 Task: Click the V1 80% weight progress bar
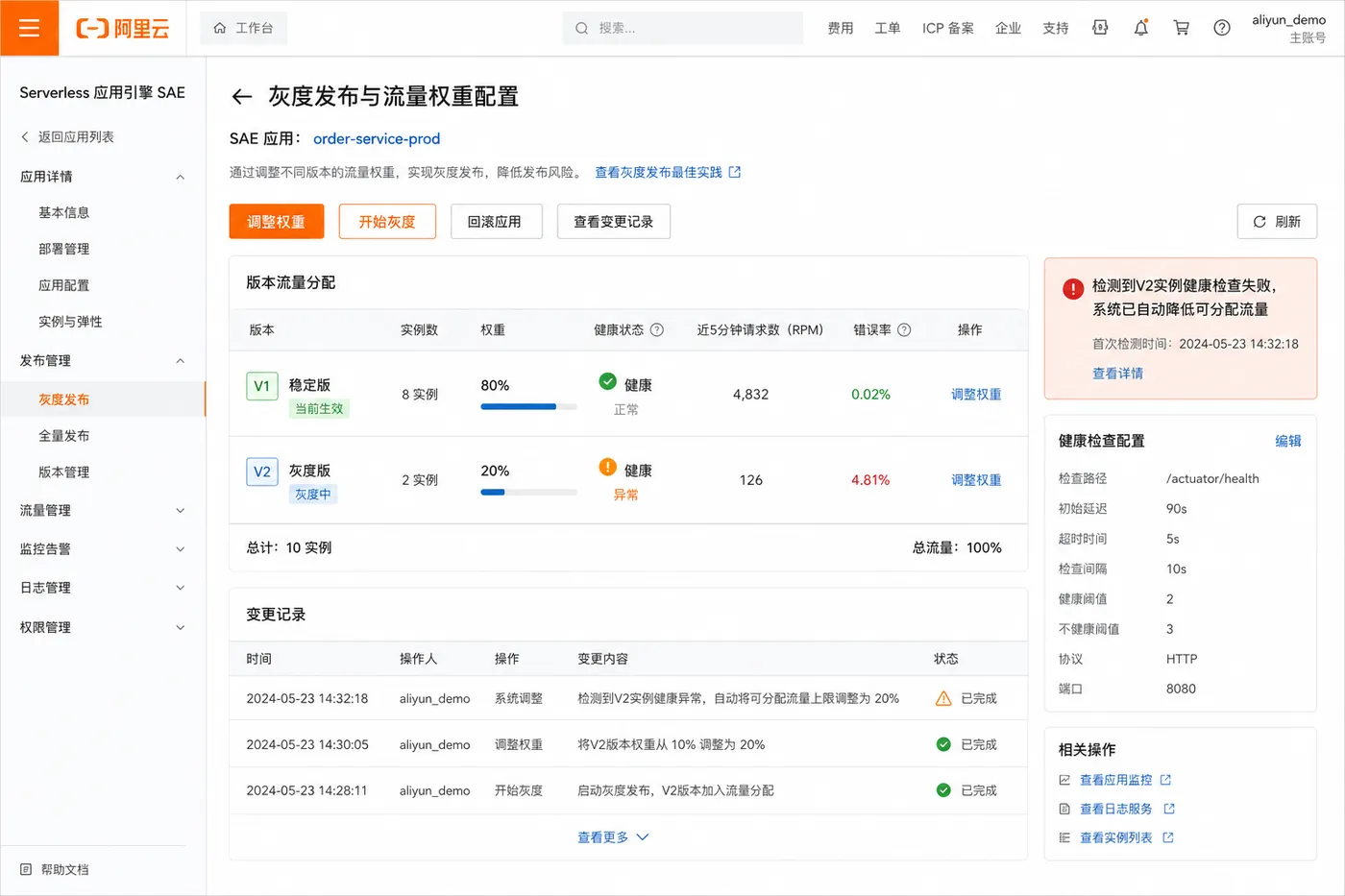[x=528, y=407]
